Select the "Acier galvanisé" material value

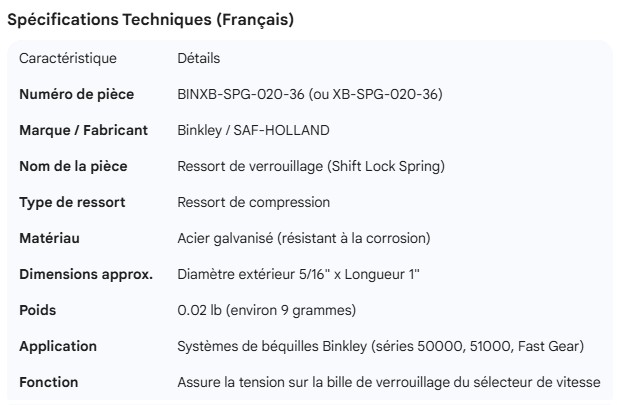(303, 238)
